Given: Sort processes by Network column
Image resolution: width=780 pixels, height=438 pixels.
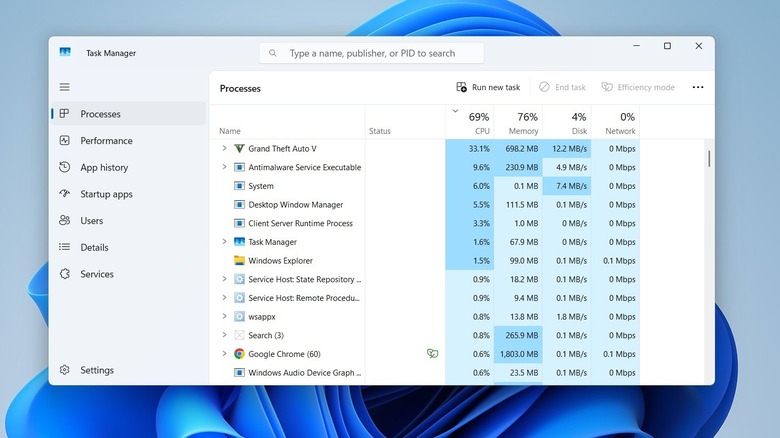Looking at the screenshot, I should click(x=616, y=122).
